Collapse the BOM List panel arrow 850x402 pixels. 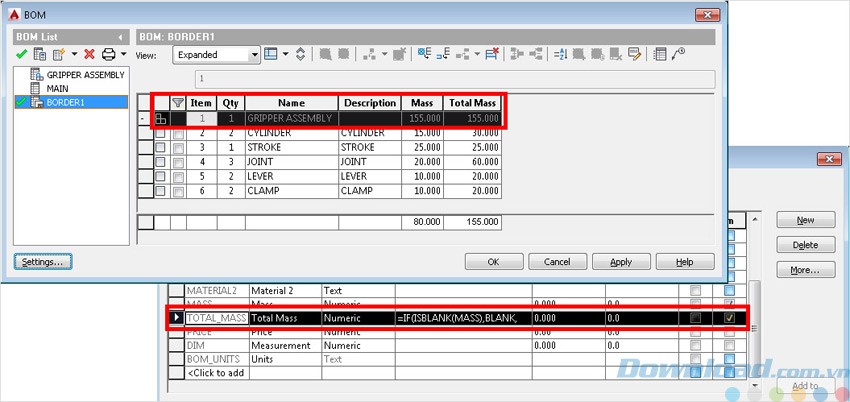(120, 37)
